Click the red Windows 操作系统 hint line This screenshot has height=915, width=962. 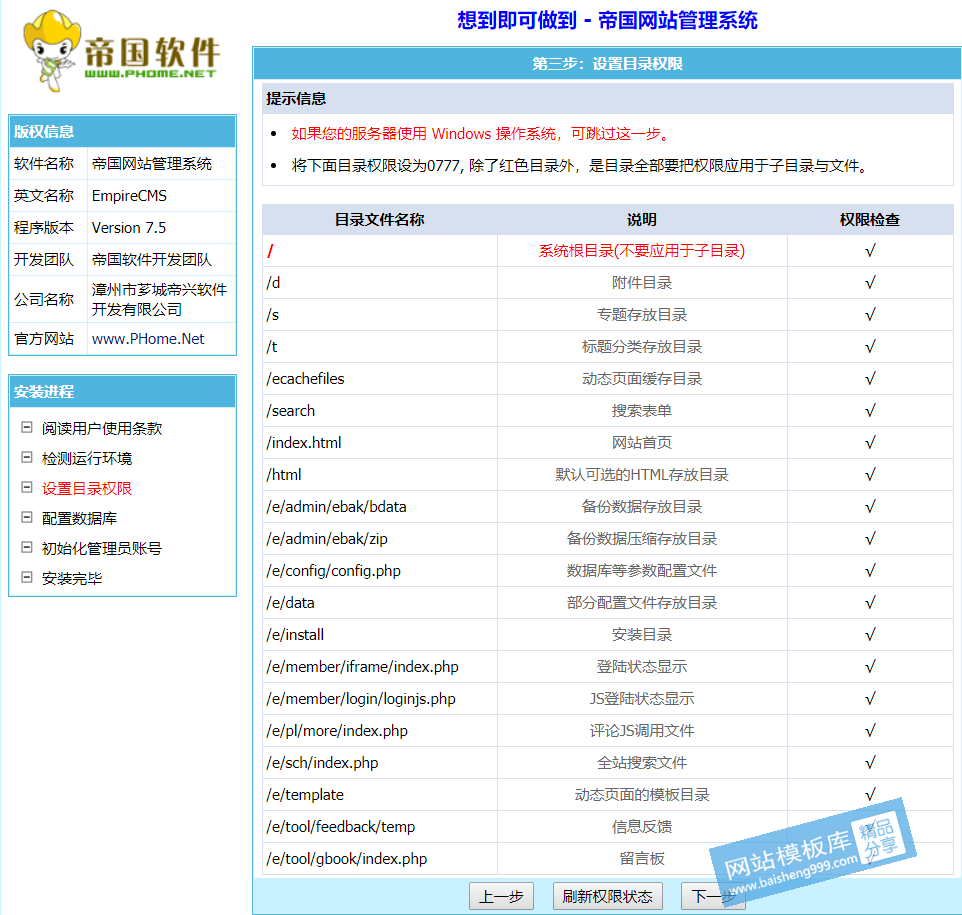point(481,134)
